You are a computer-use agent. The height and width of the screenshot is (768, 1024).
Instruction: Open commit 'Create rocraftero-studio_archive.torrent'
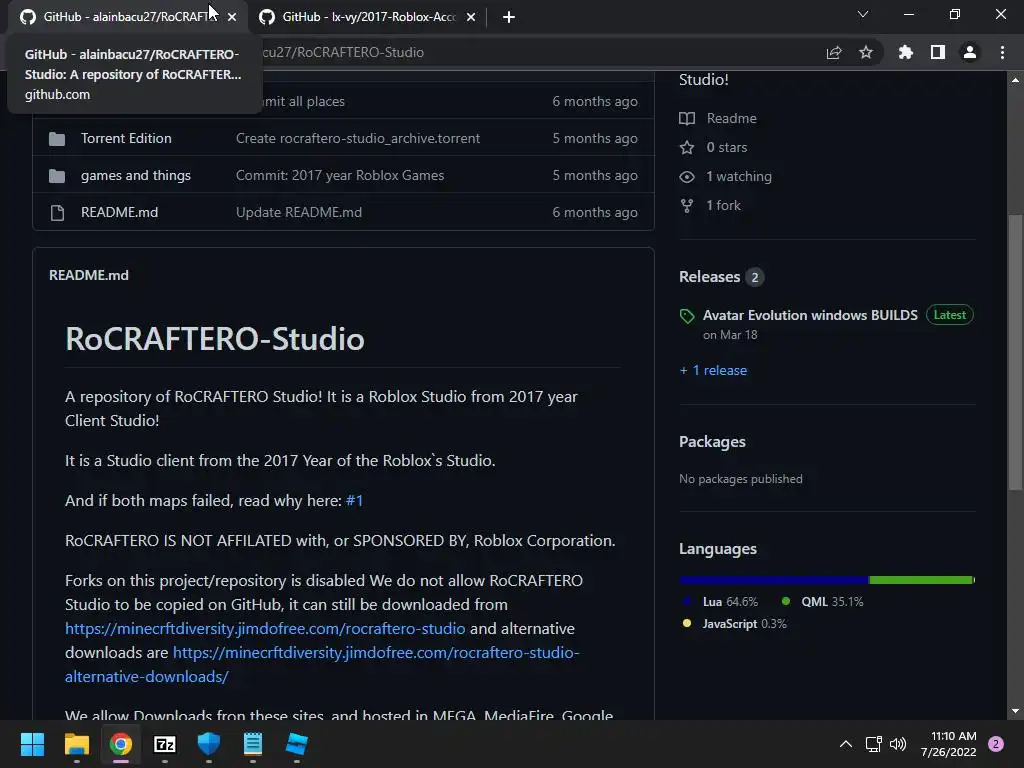click(x=358, y=138)
